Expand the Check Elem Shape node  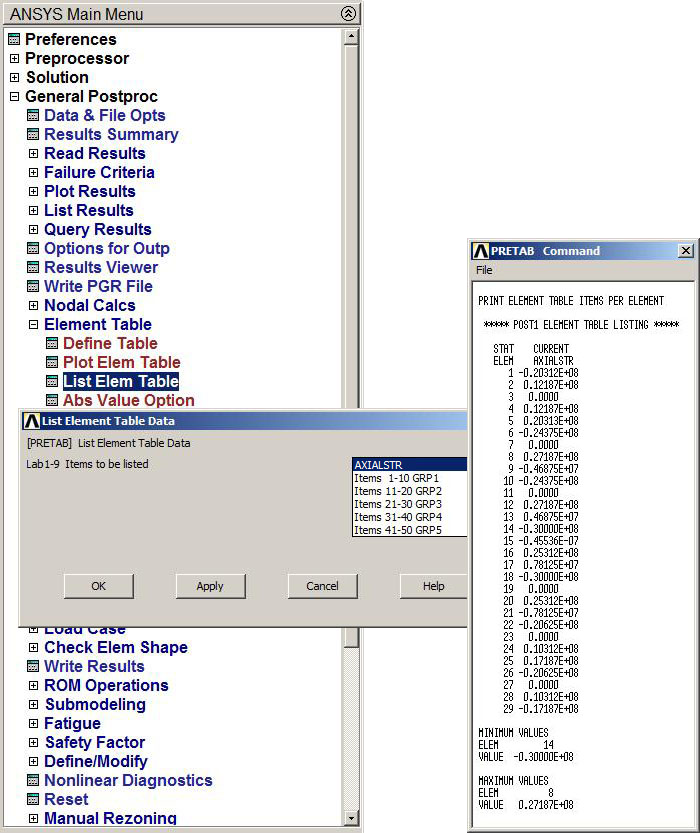[x=33, y=648]
